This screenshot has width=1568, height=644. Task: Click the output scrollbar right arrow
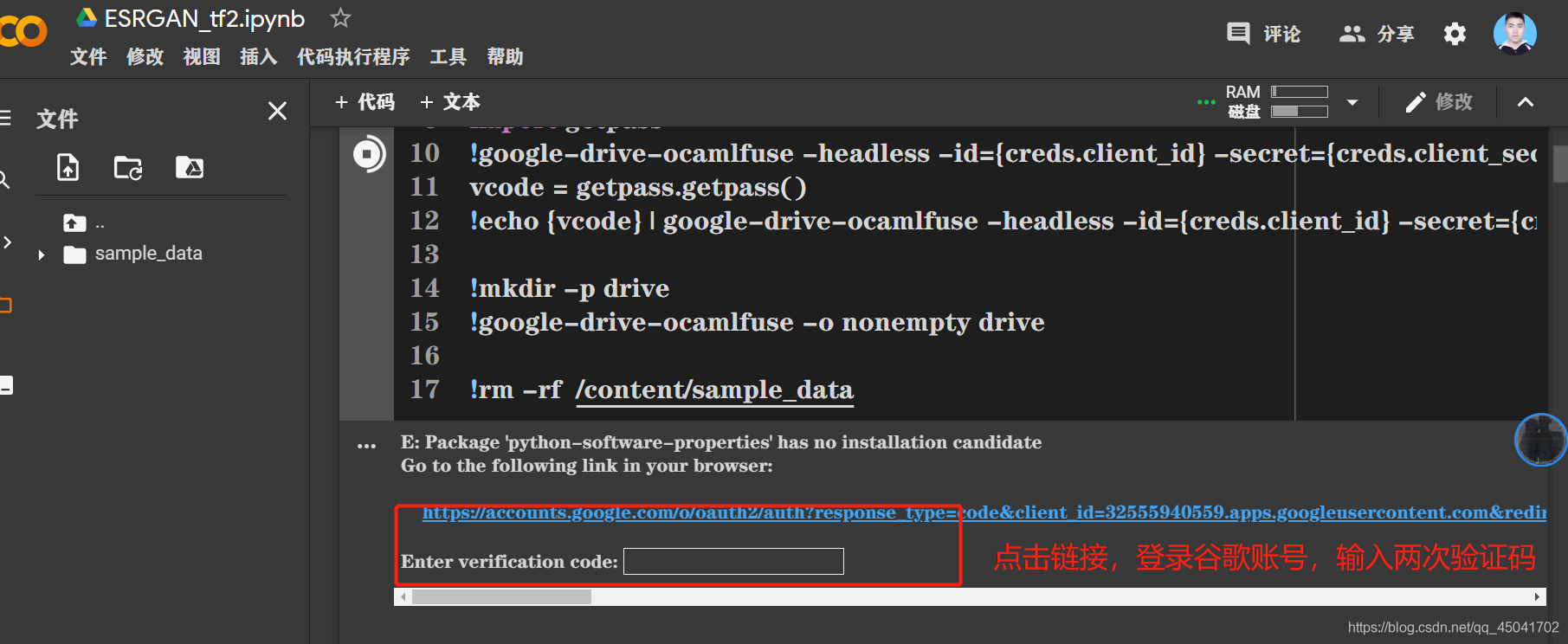tap(1537, 596)
